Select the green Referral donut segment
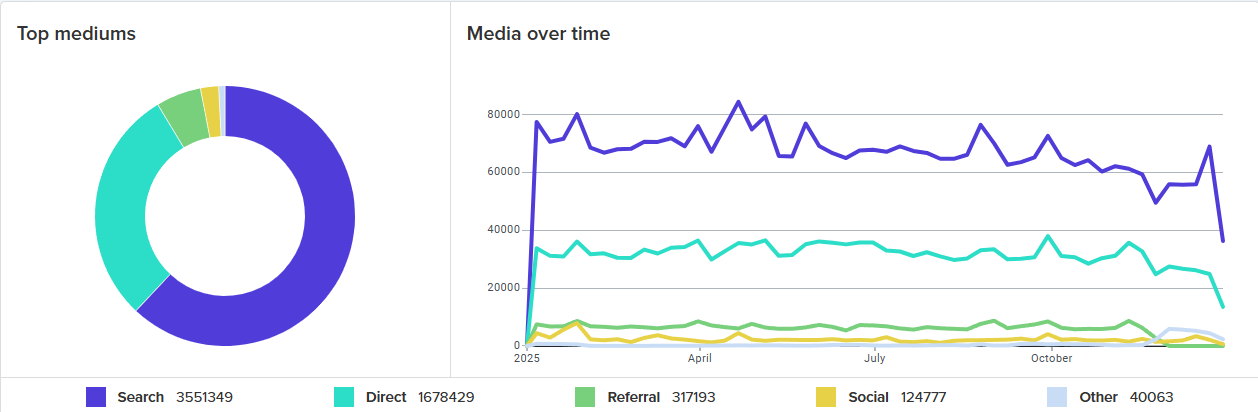Screen dimensions: 1258x412 click(181, 115)
